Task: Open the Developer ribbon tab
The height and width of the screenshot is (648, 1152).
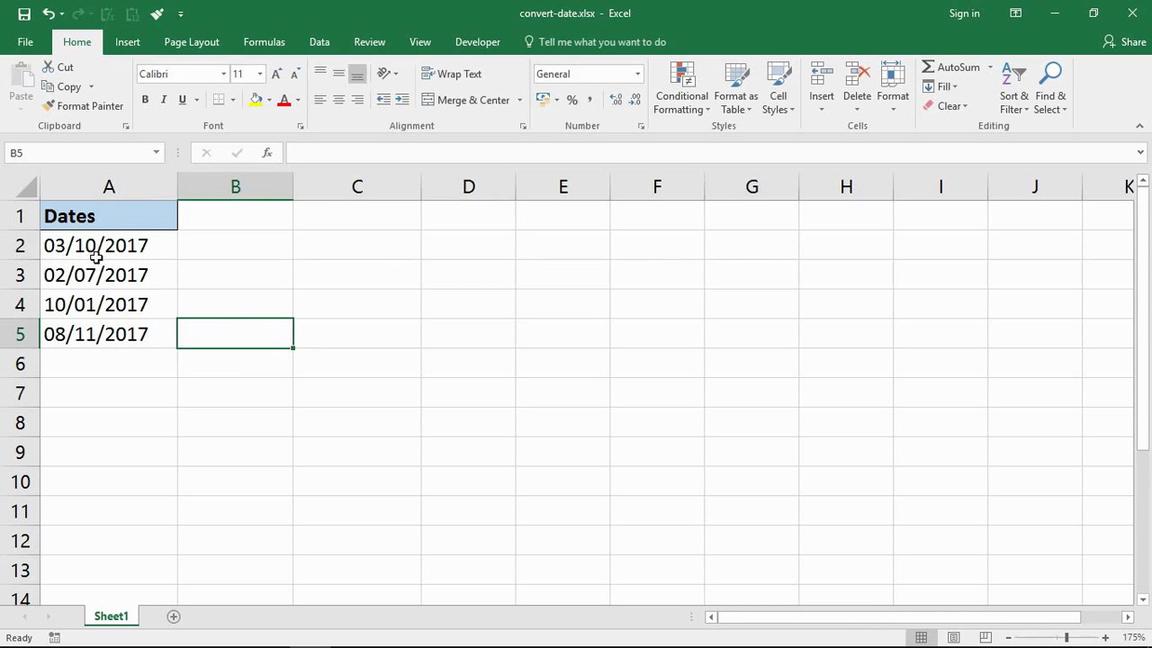Action: [x=477, y=41]
